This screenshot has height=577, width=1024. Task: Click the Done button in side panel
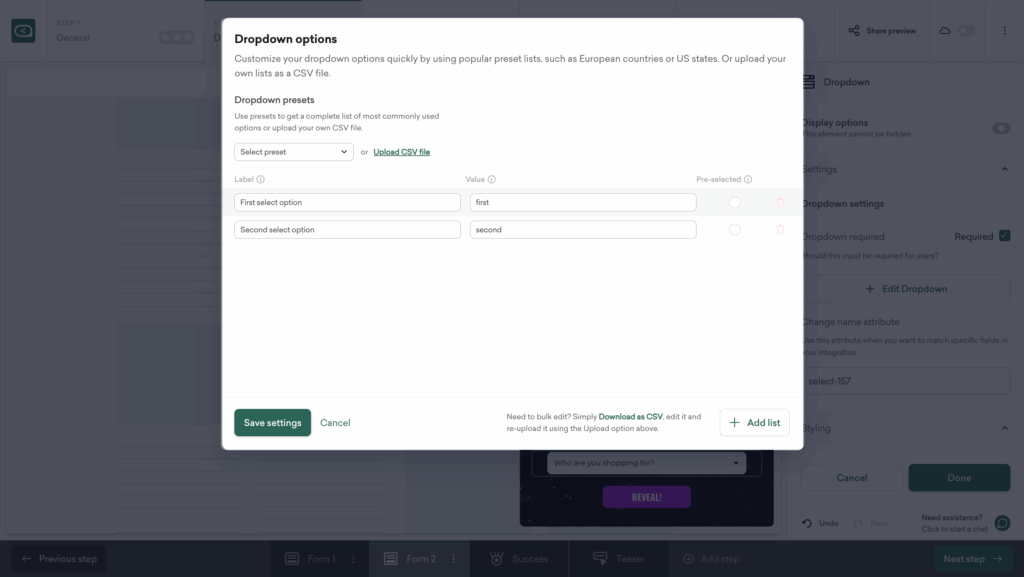pos(959,478)
